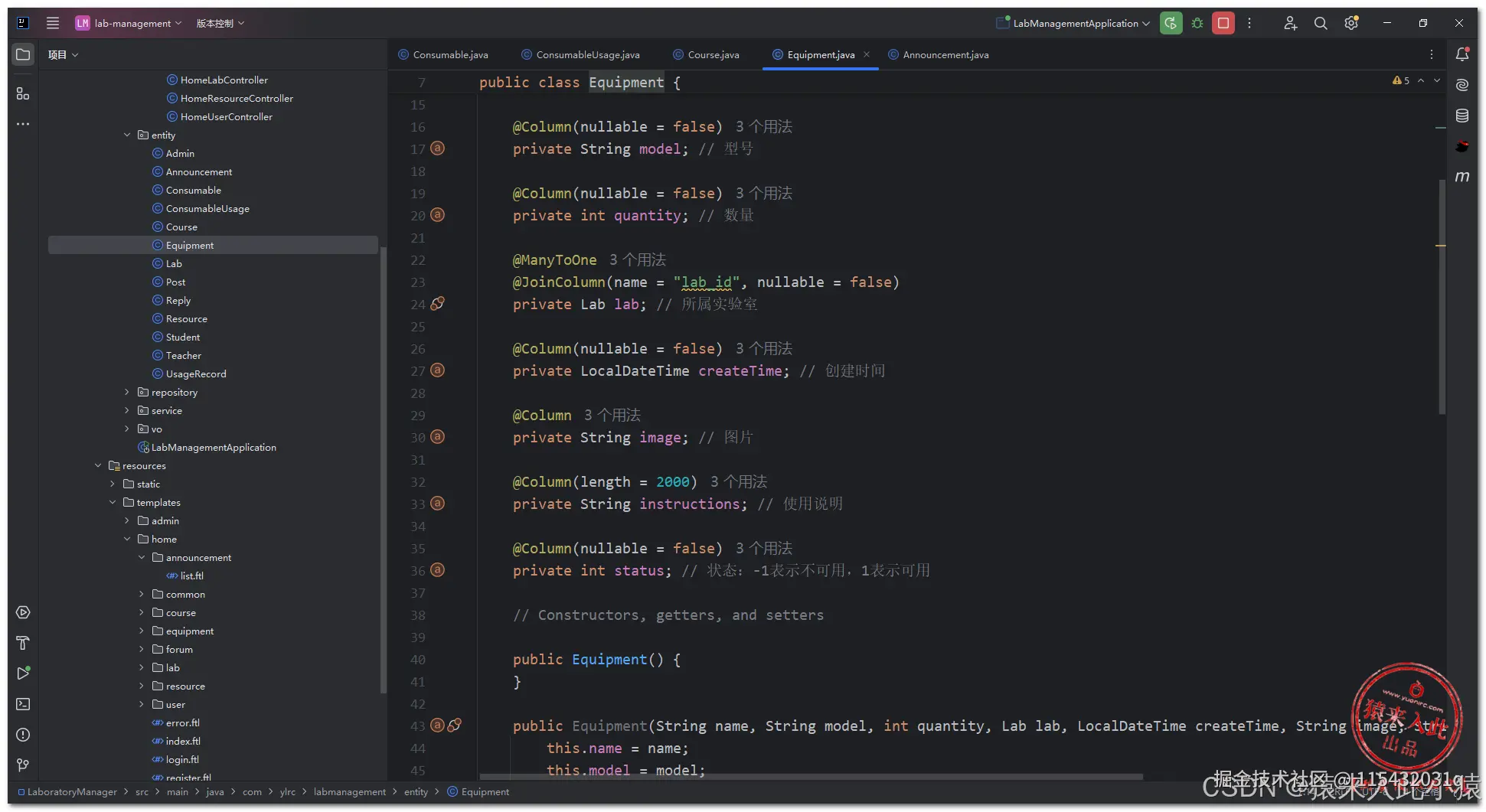Open Build hammer tool window
The height and width of the screenshot is (812, 1486).
pos(23,643)
